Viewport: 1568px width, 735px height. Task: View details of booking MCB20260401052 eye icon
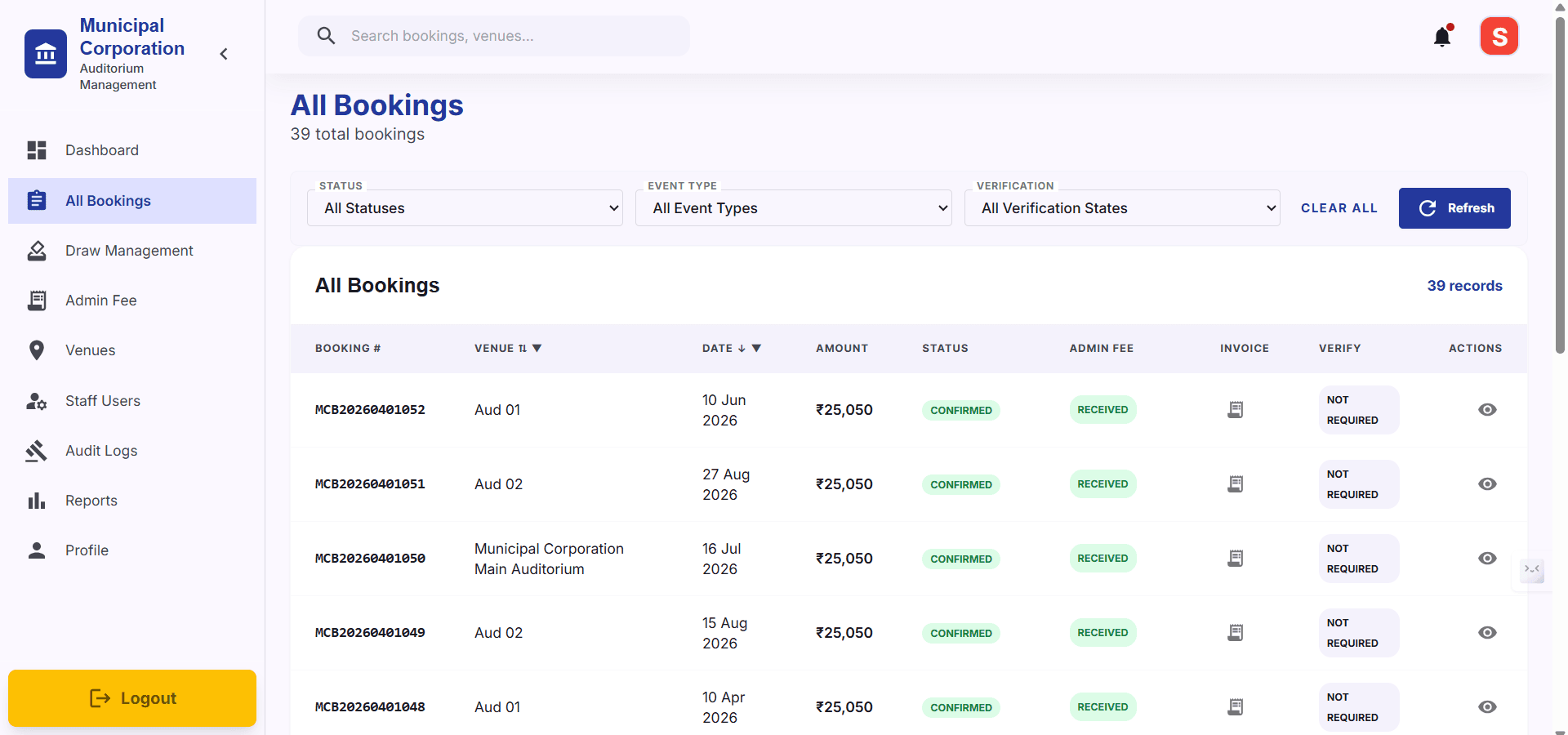click(x=1487, y=410)
